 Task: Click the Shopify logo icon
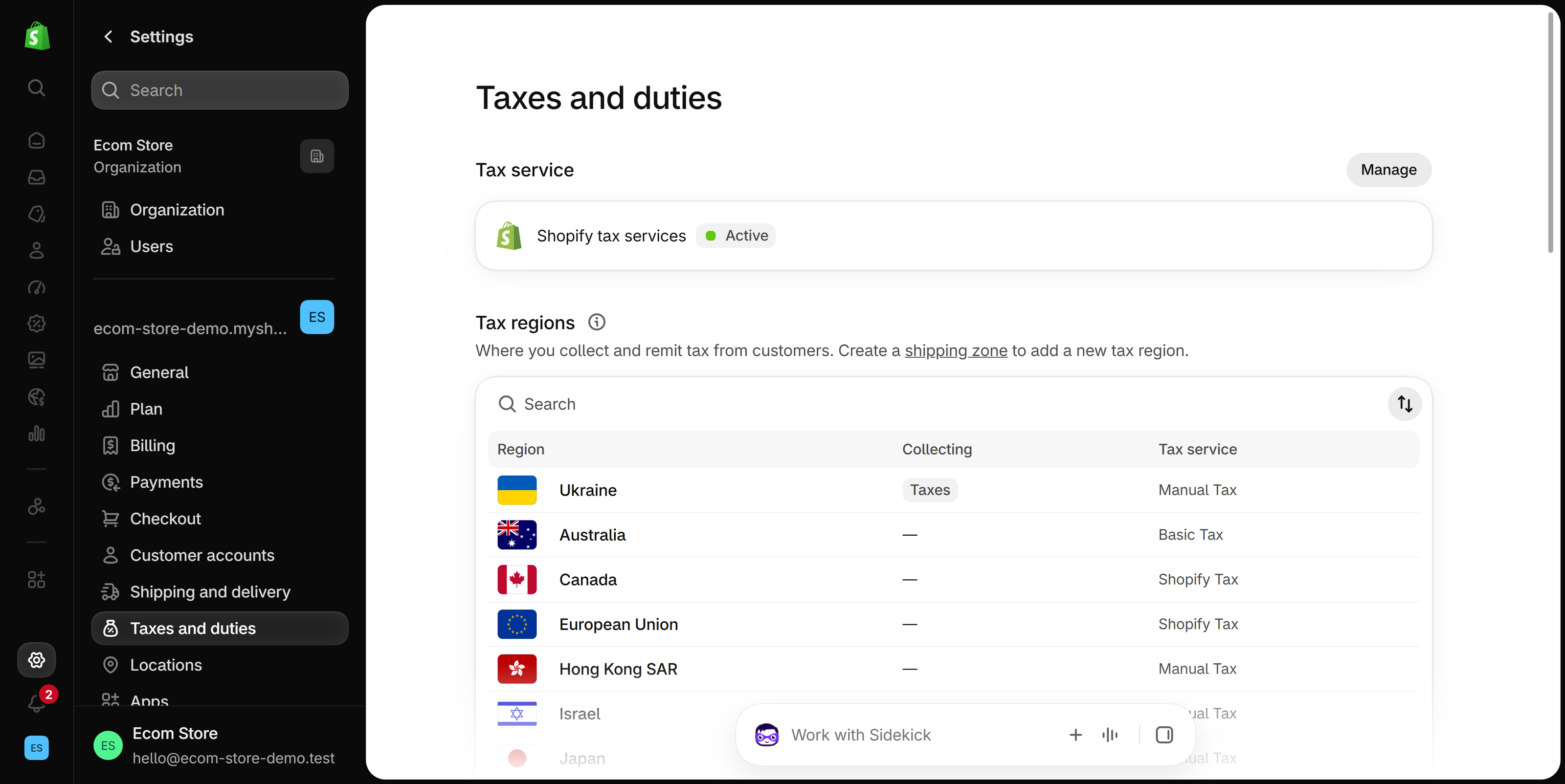point(37,37)
